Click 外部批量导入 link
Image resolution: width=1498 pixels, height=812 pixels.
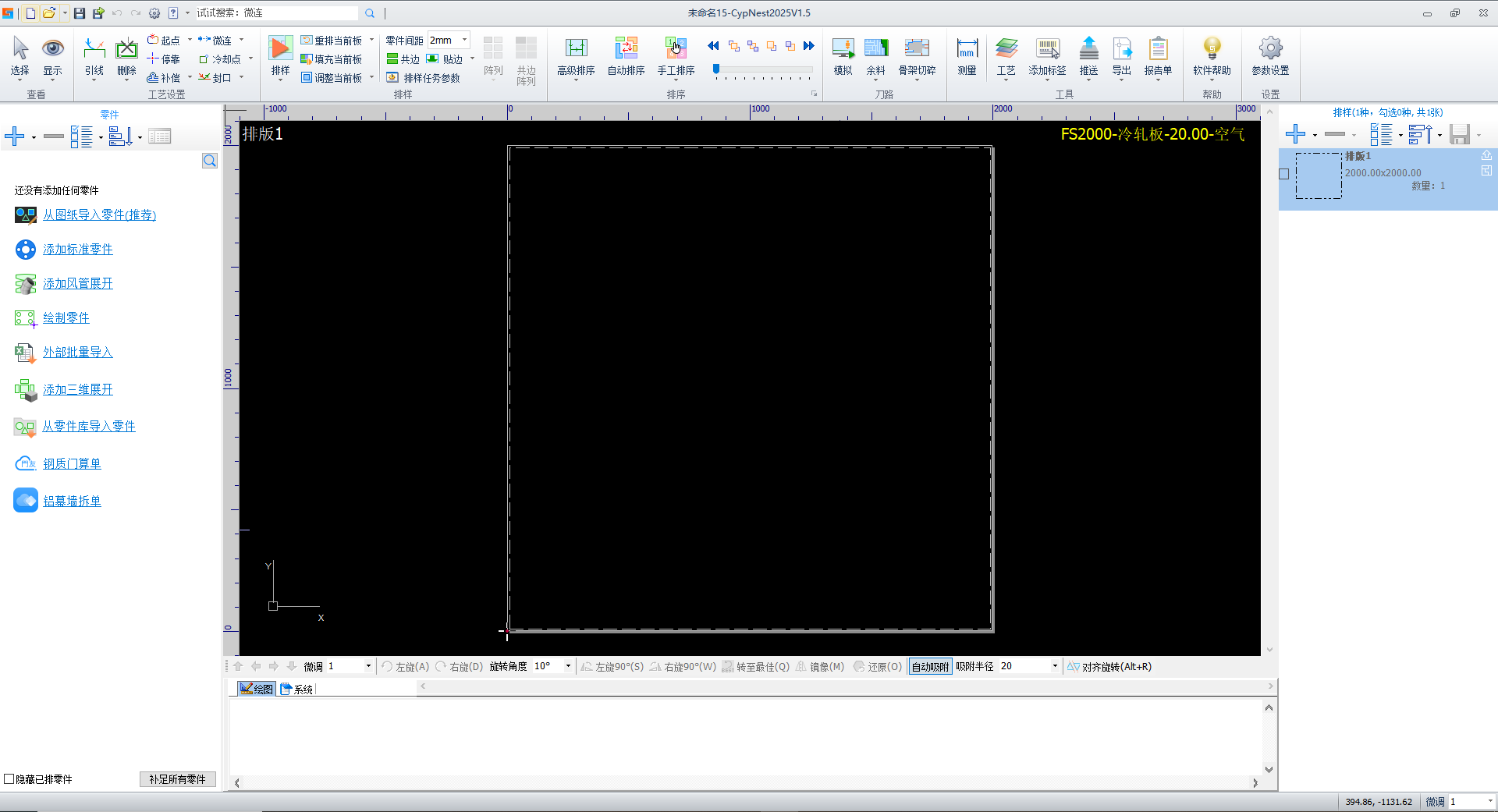78,352
